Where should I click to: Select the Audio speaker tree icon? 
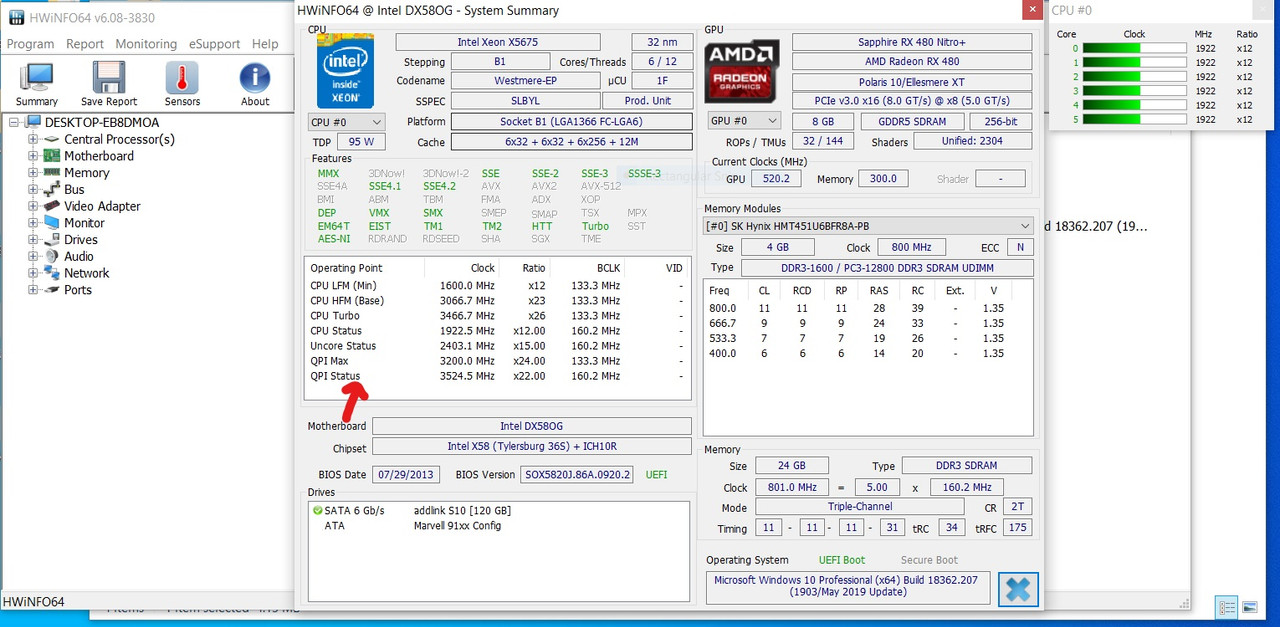coord(52,256)
